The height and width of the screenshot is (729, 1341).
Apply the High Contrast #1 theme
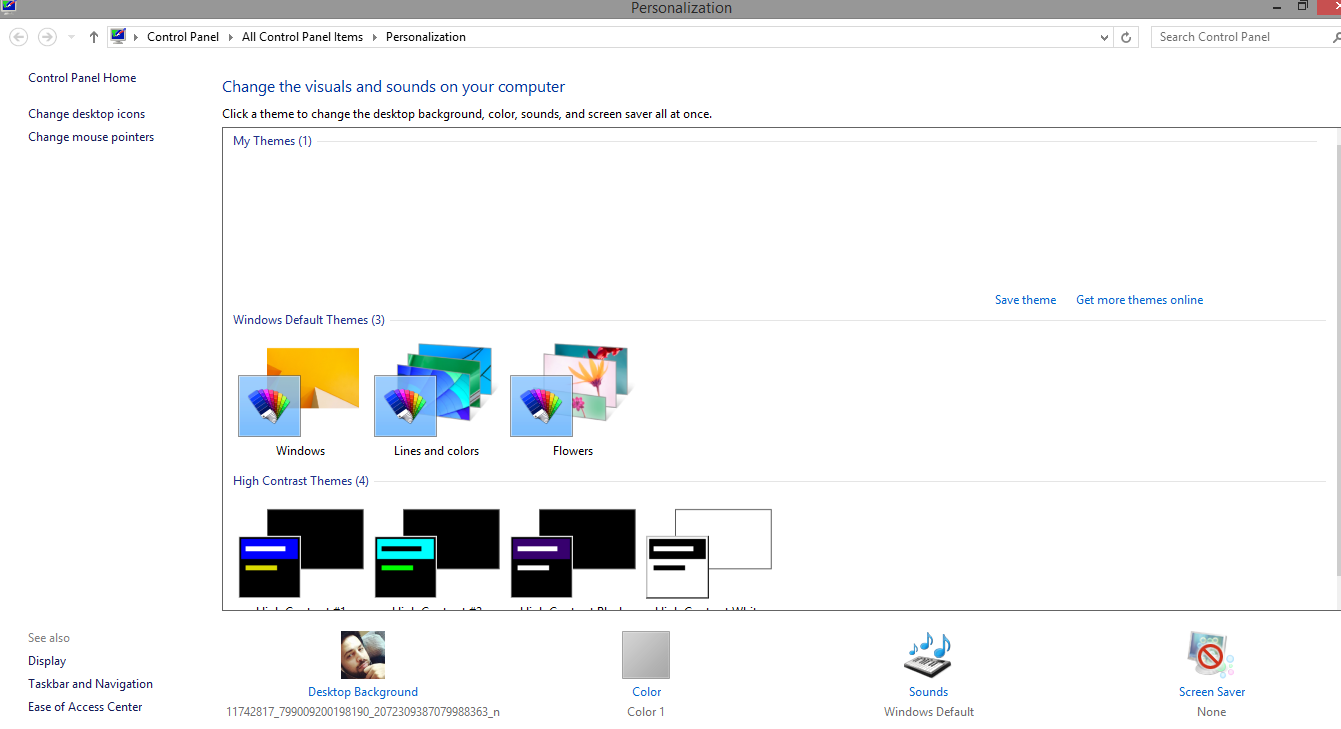pos(300,553)
